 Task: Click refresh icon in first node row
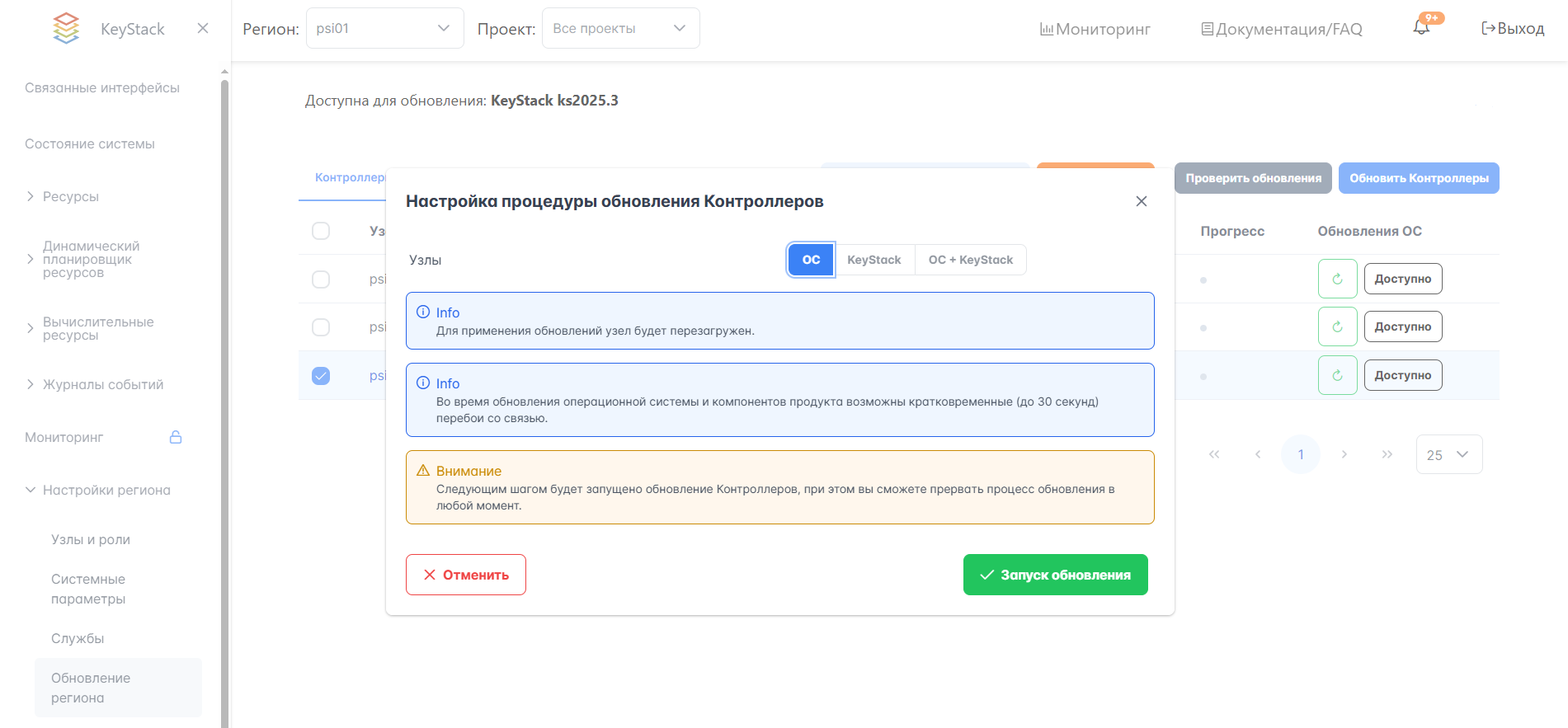[1337, 279]
